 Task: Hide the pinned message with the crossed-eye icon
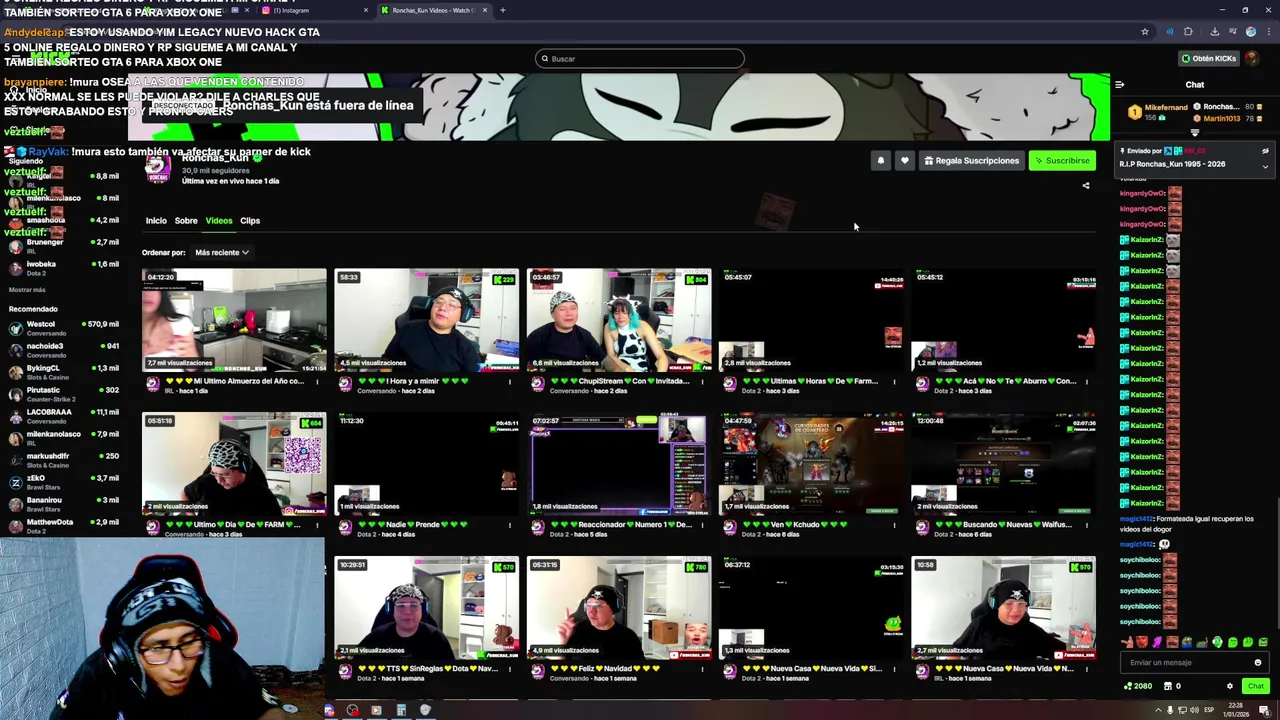click(x=1265, y=151)
